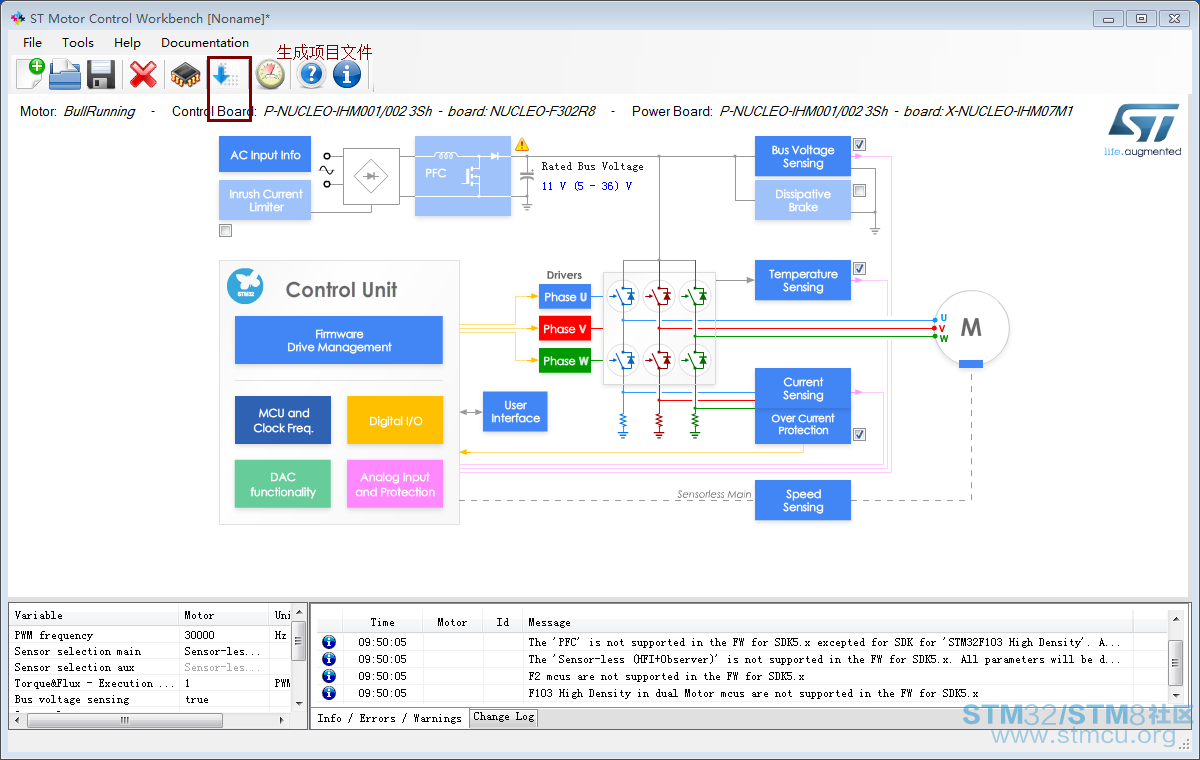Screen dimensions: 1200x760
Task: Open the Dissipative Brake block
Action: pos(803,201)
